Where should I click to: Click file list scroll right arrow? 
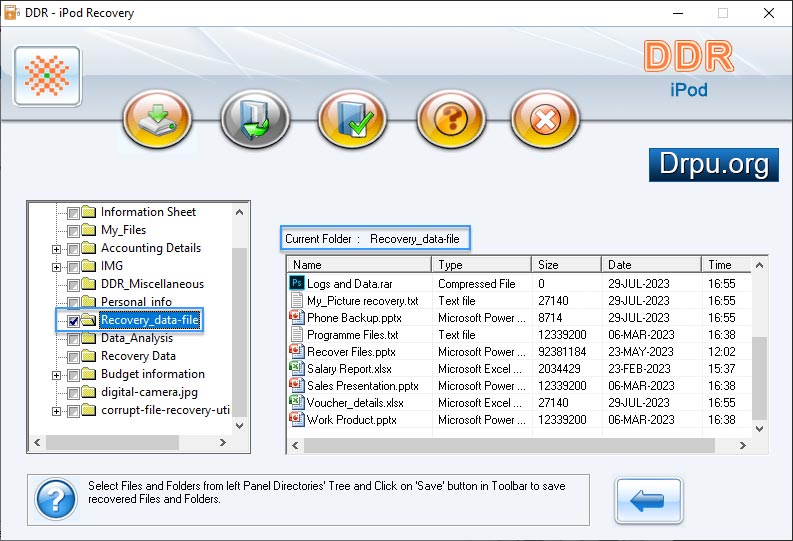[742, 445]
